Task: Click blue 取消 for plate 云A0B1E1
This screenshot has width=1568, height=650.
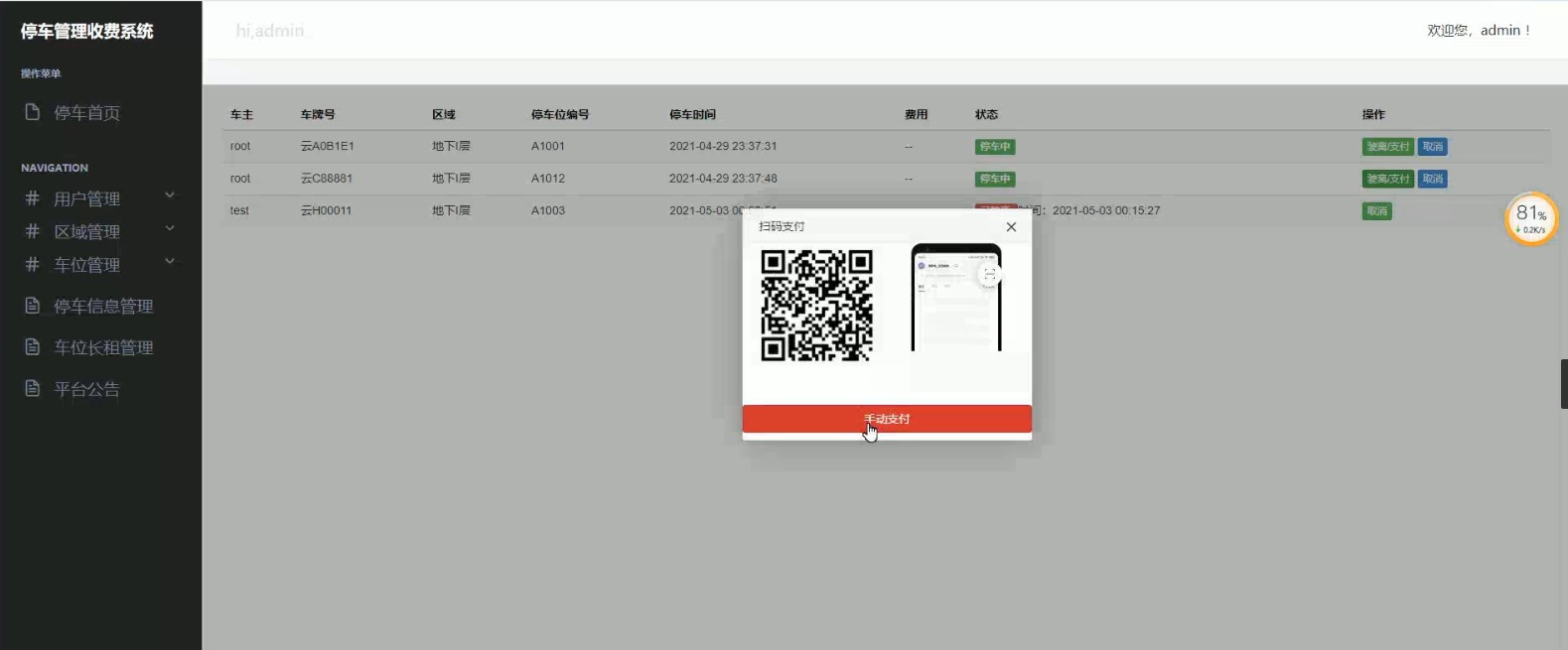Action: click(1432, 147)
